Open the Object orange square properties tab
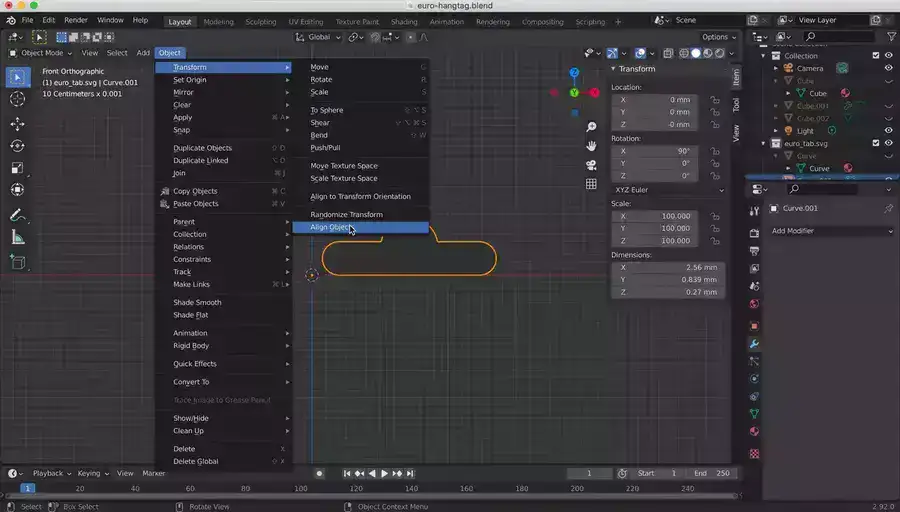 click(754, 326)
